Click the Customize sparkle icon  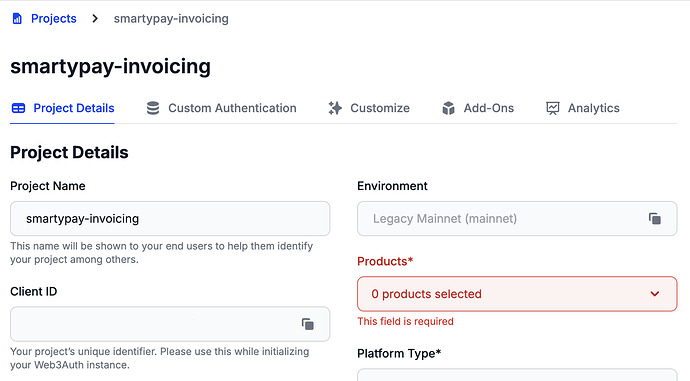pyautogui.click(x=335, y=108)
